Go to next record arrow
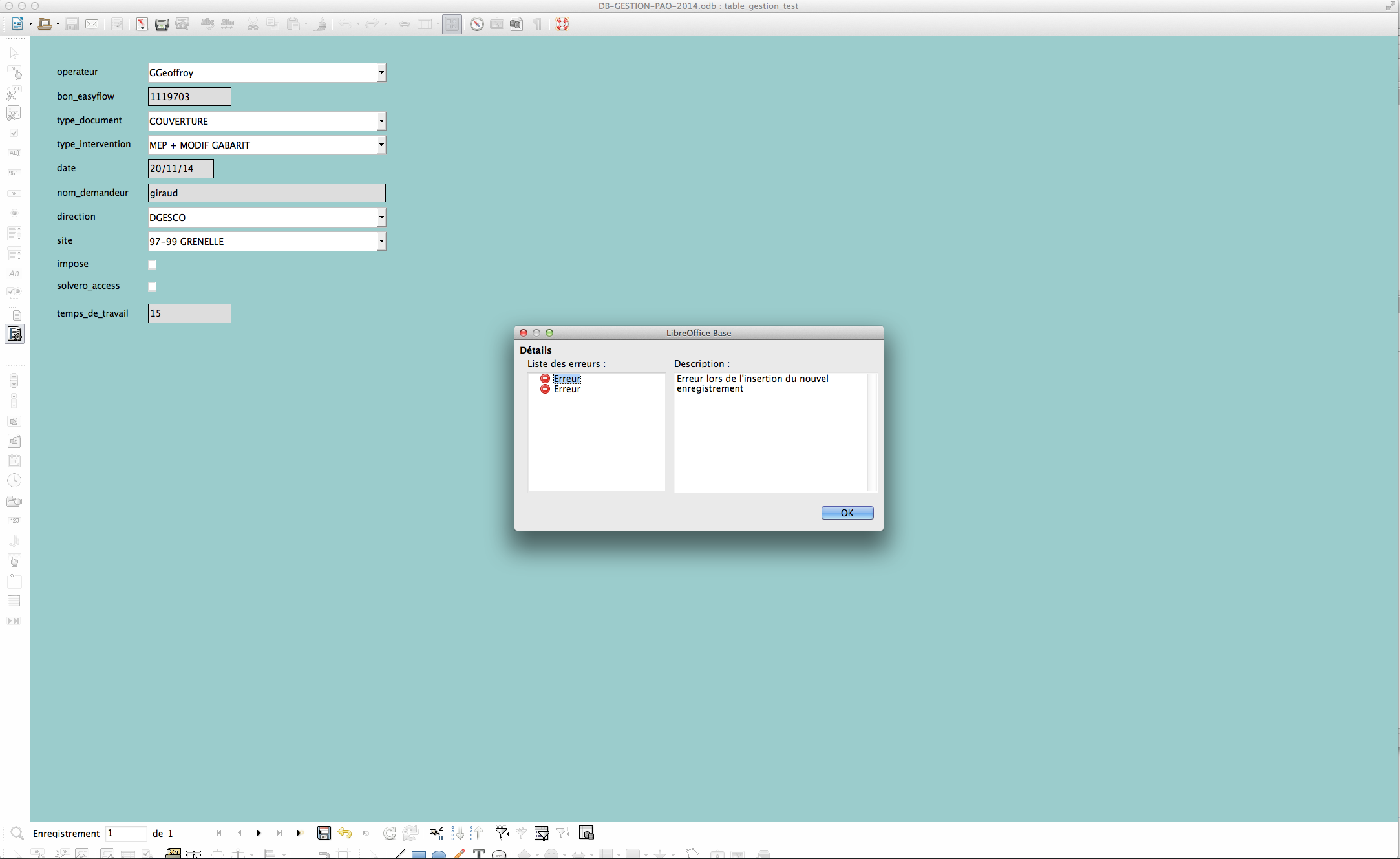 coord(259,833)
